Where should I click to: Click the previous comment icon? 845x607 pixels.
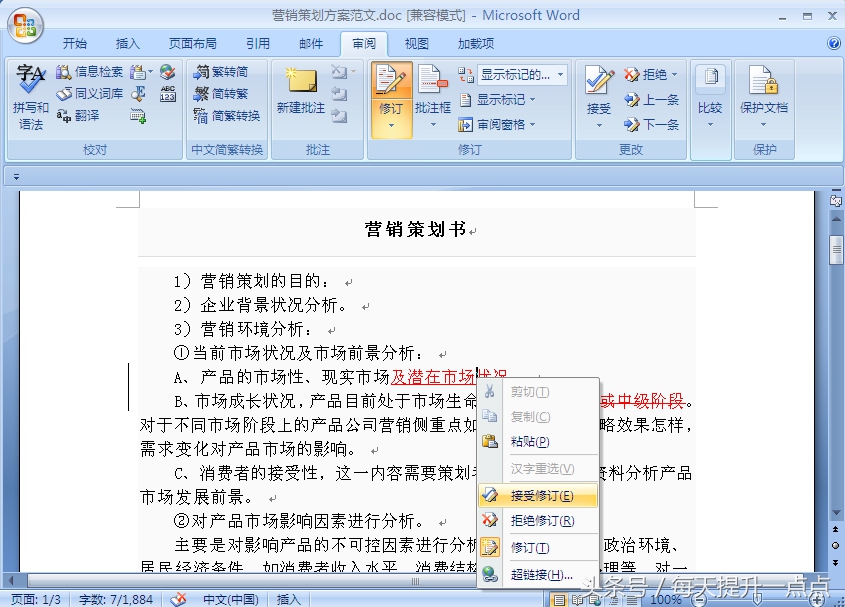339,94
